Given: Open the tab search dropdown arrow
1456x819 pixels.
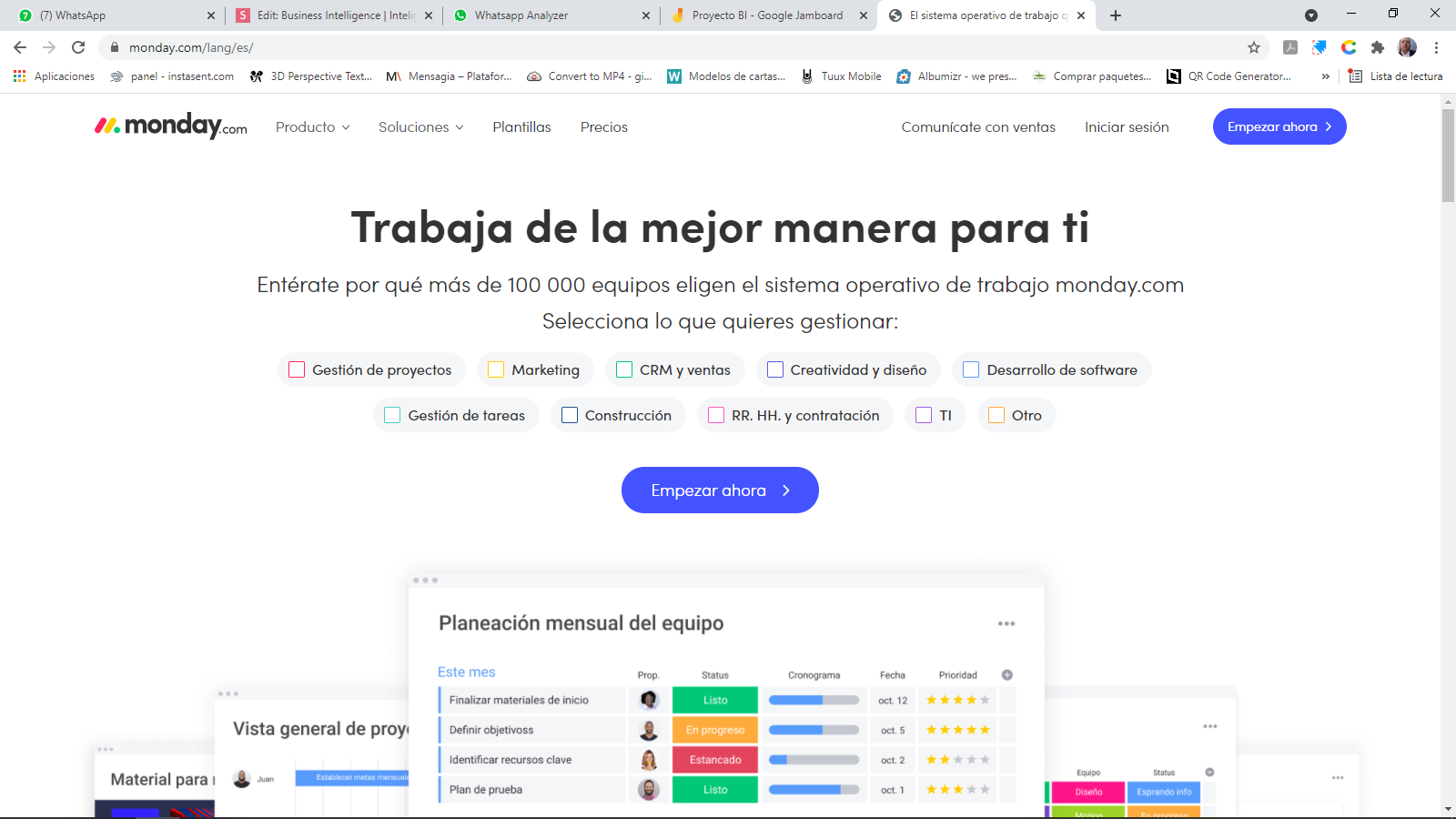Looking at the screenshot, I should (1311, 15).
